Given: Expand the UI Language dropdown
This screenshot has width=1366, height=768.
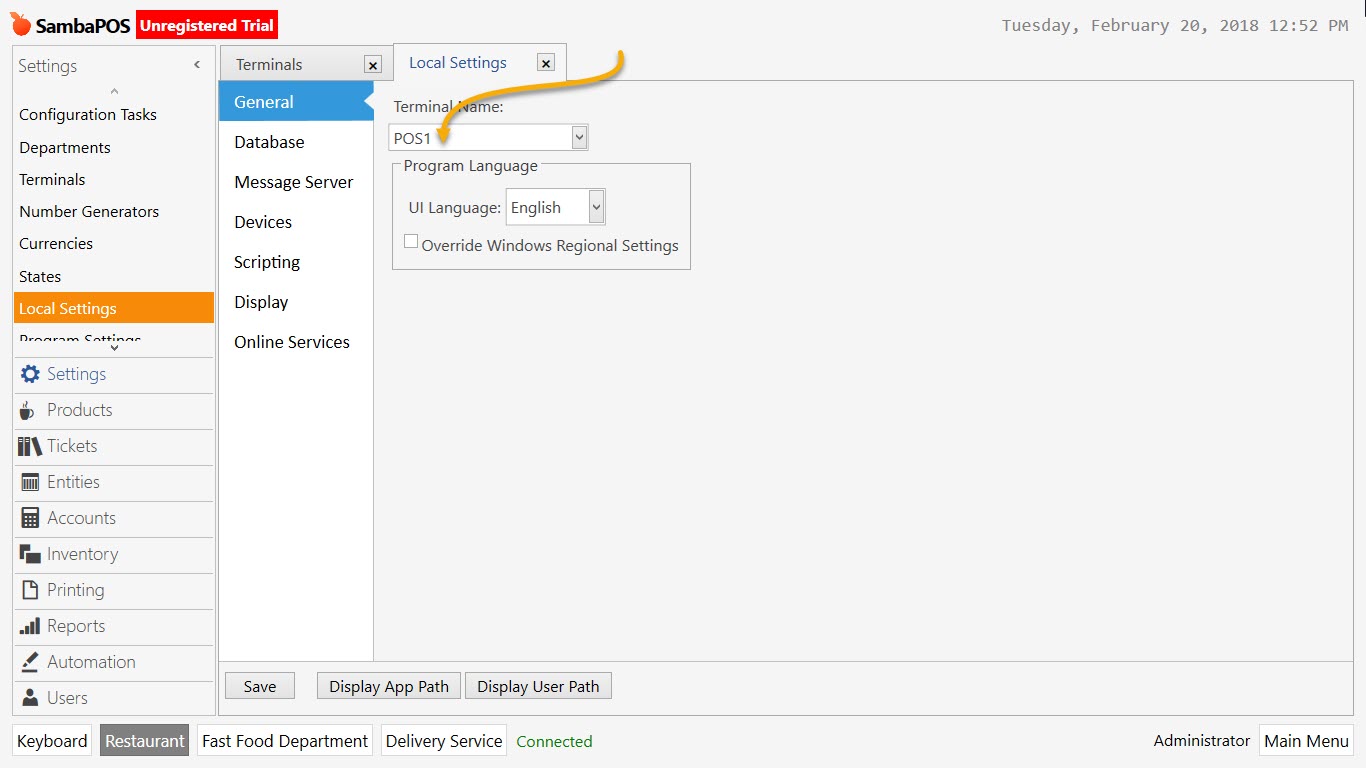Looking at the screenshot, I should pyautogui.click(x=595, y=207).
